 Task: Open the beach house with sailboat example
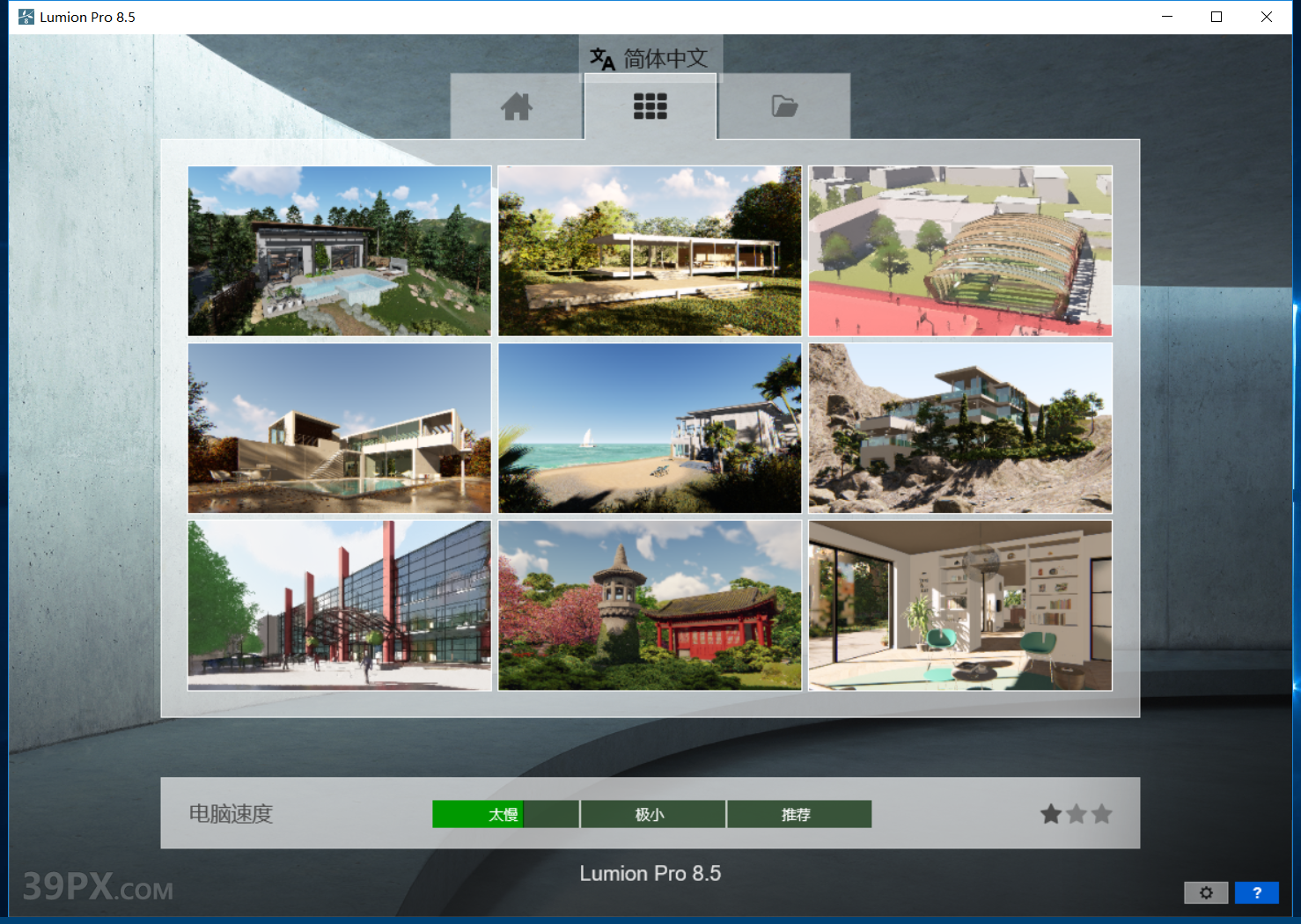tap(650, 429)
